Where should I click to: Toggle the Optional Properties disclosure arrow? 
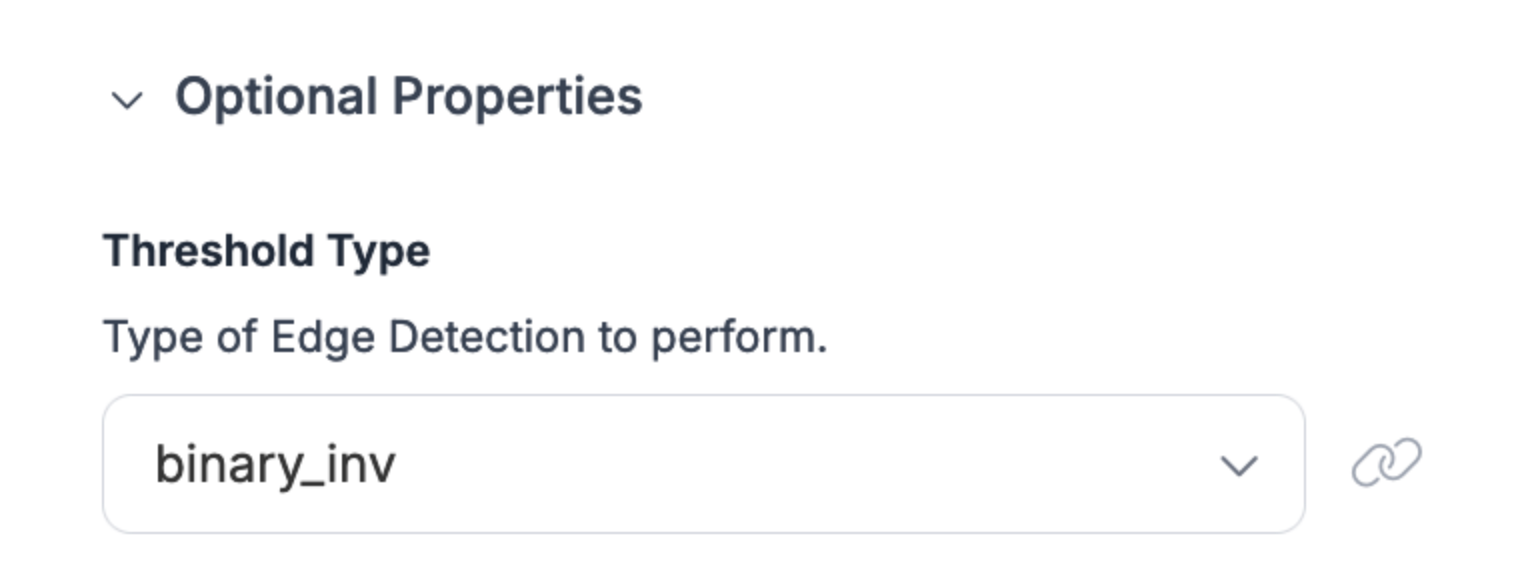[x=127, y=100]
